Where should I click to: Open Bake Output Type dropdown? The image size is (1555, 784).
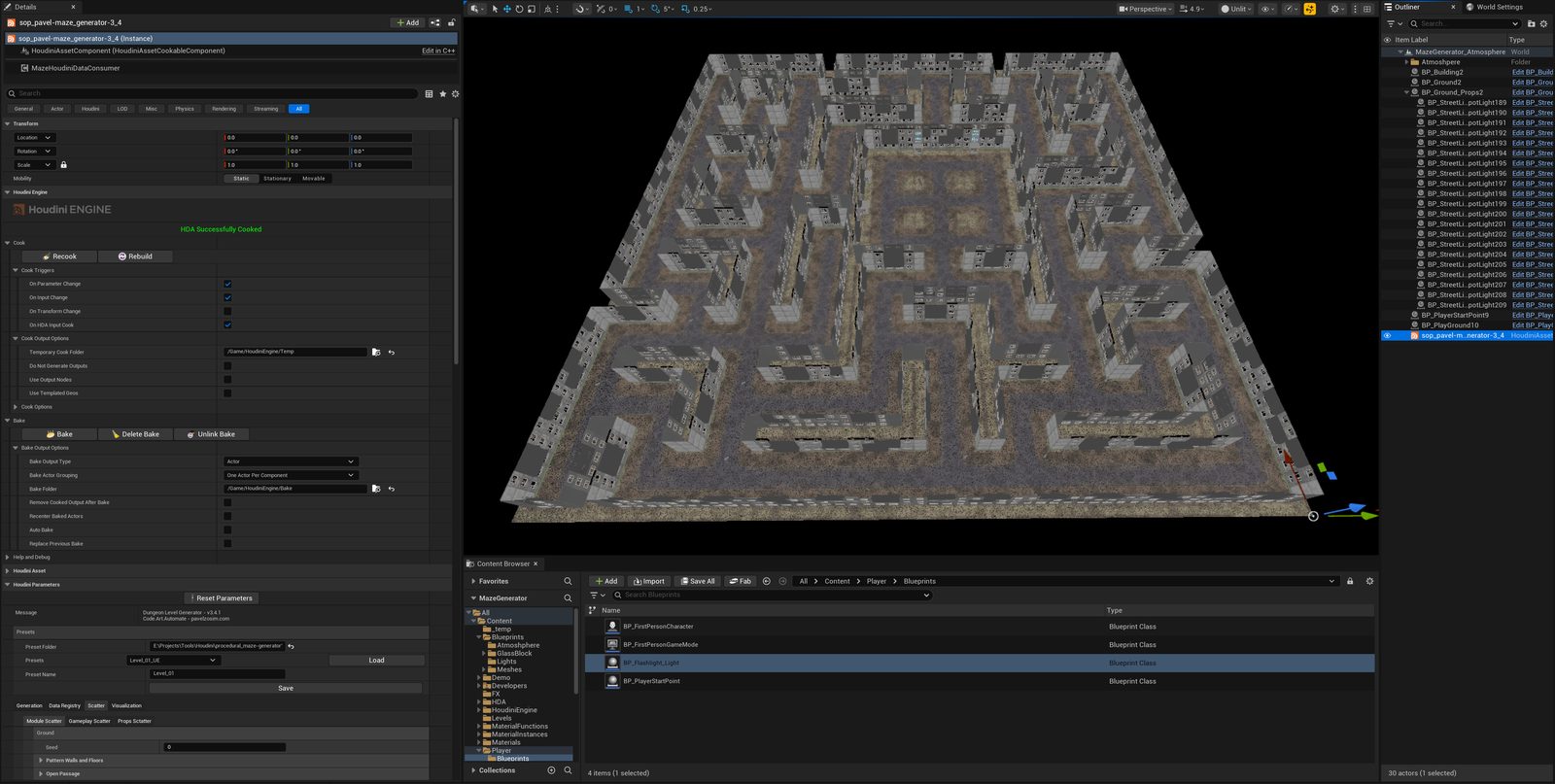[291, 461]
